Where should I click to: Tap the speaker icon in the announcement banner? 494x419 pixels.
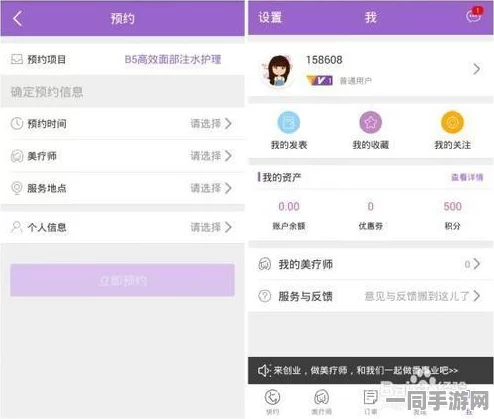click(x=263, y=371)
